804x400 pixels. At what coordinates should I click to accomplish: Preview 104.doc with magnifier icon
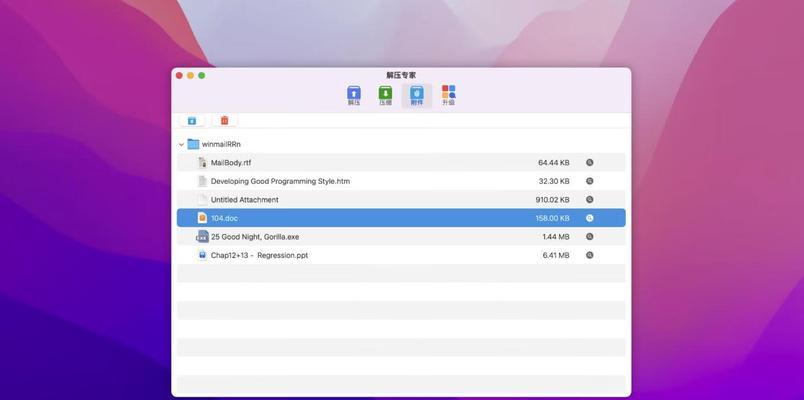[590, 218]
